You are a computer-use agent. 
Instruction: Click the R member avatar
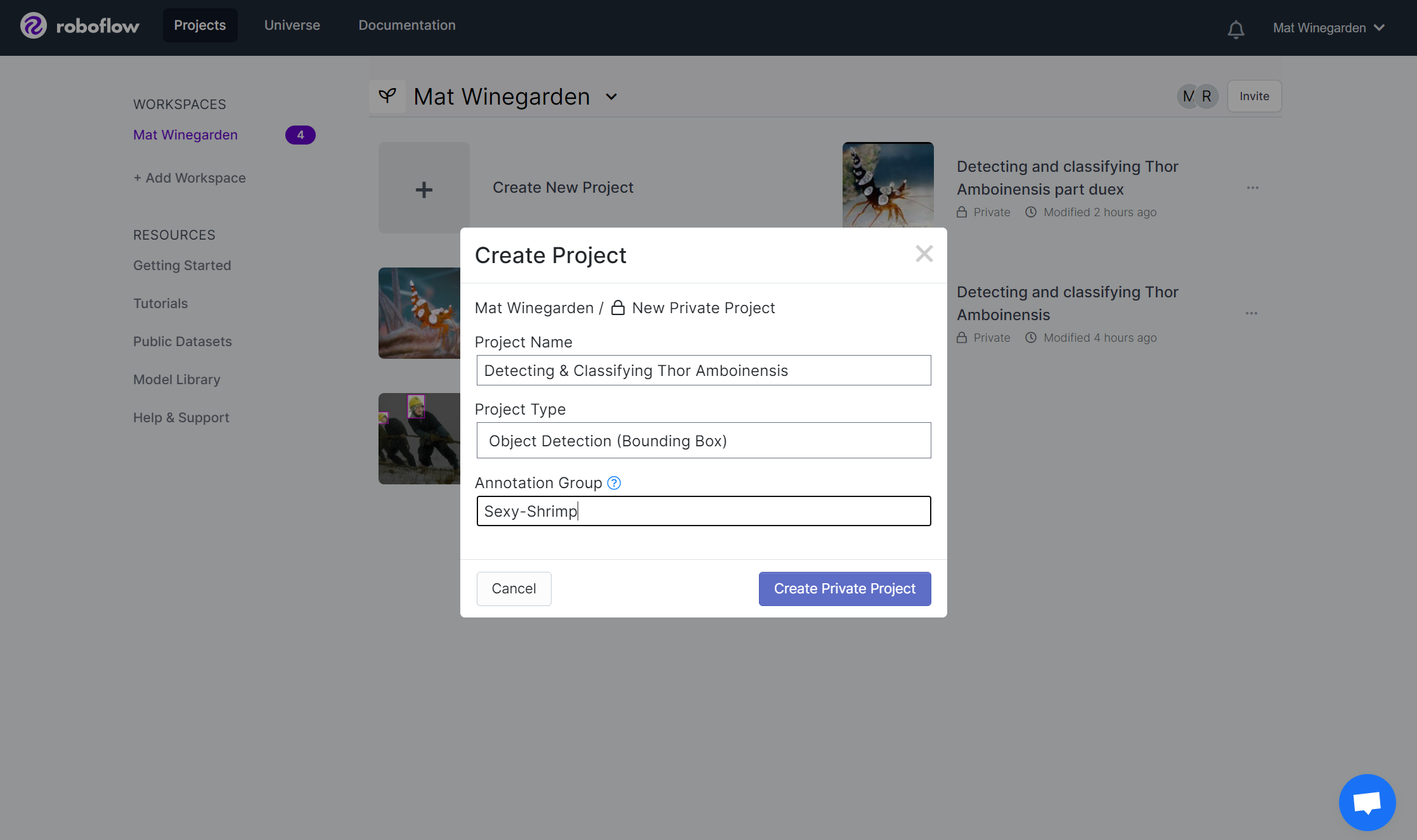1207,96
